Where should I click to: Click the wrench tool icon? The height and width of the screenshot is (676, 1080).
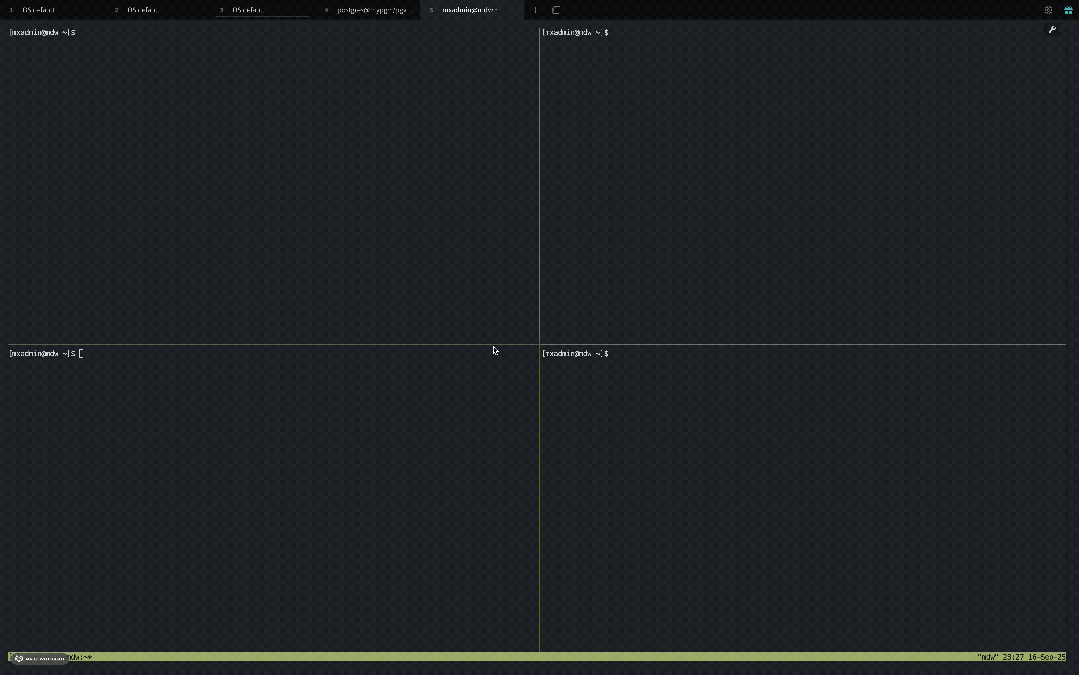1052,30
